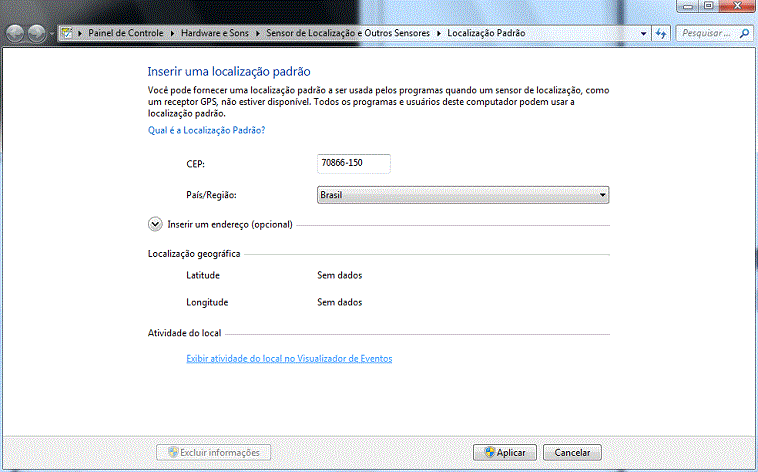Open Exibir atividade do local no Visualizador link
The width and height of the screenshot is (758, 472).
[289, 358]
